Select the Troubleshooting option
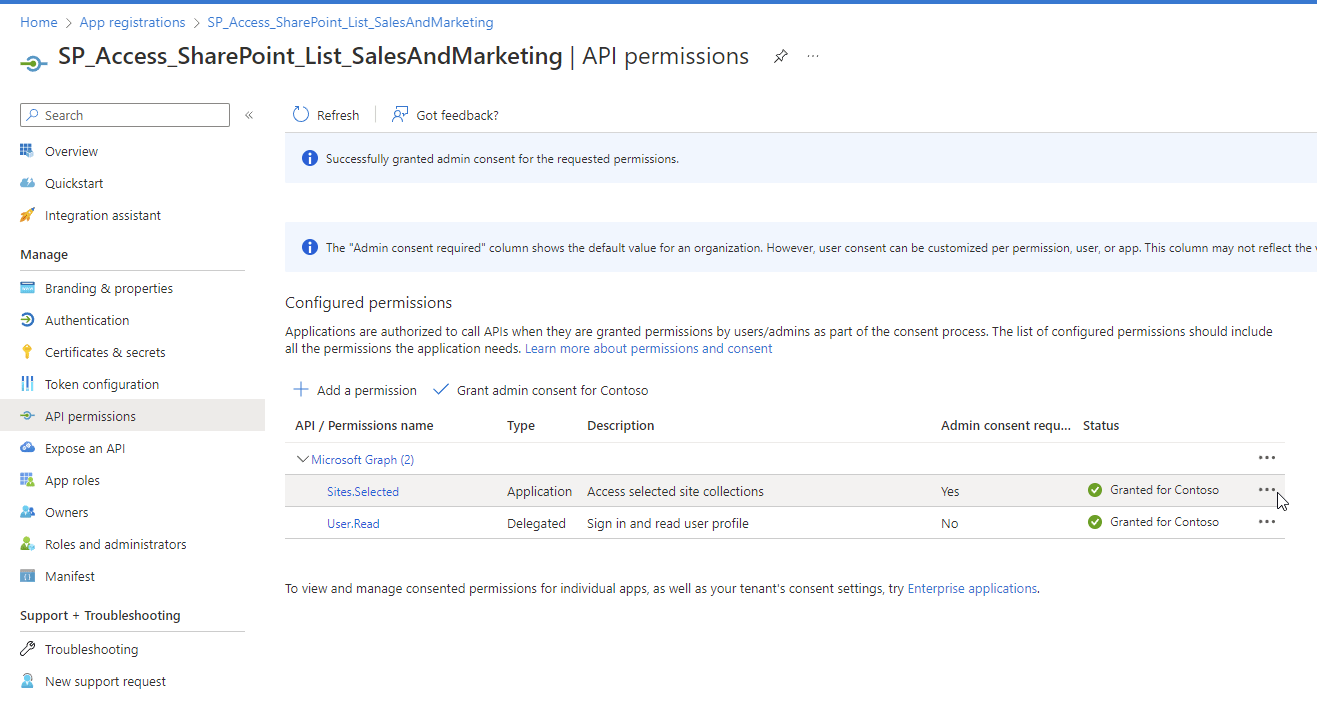 tap(91, 648)
